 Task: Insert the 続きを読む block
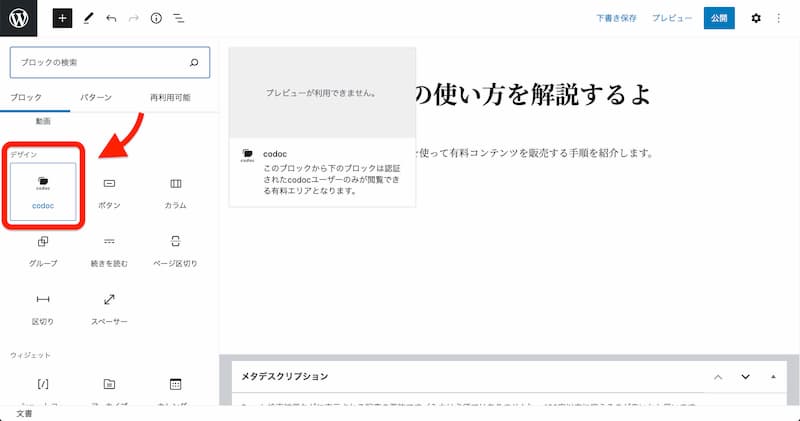[109, 250]
